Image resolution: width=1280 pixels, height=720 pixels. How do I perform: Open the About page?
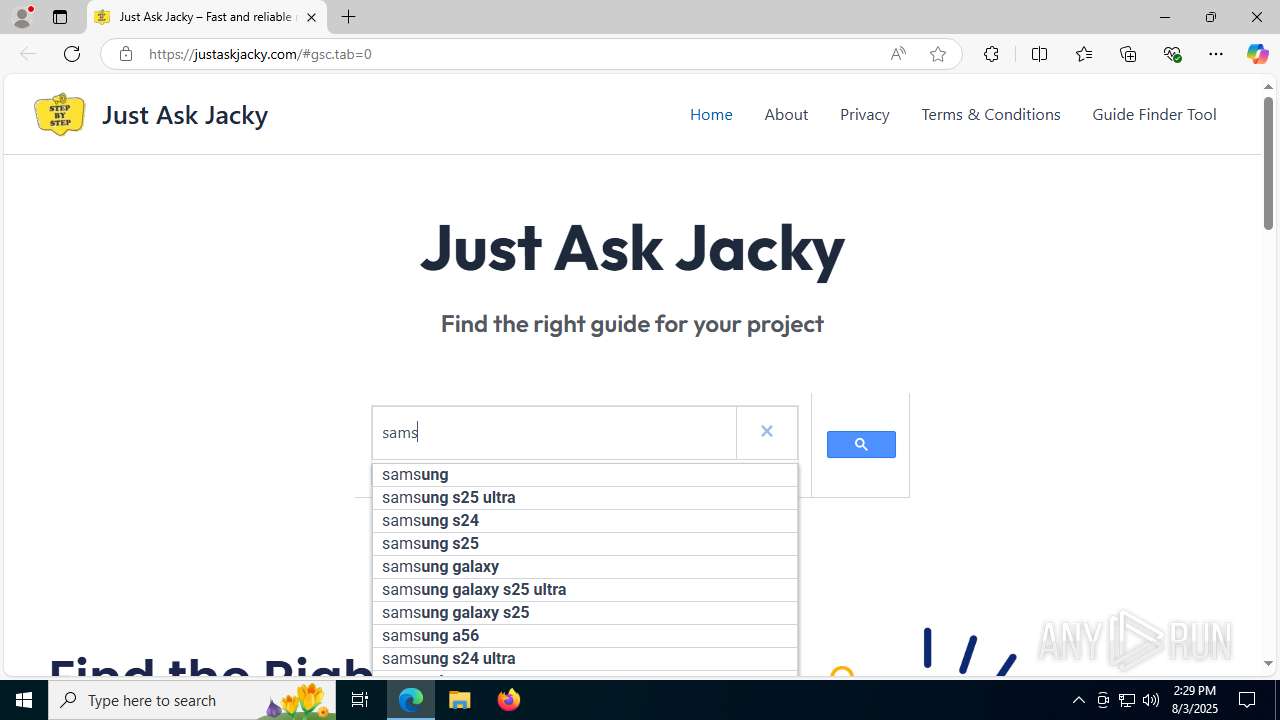[x=786, y=114]
